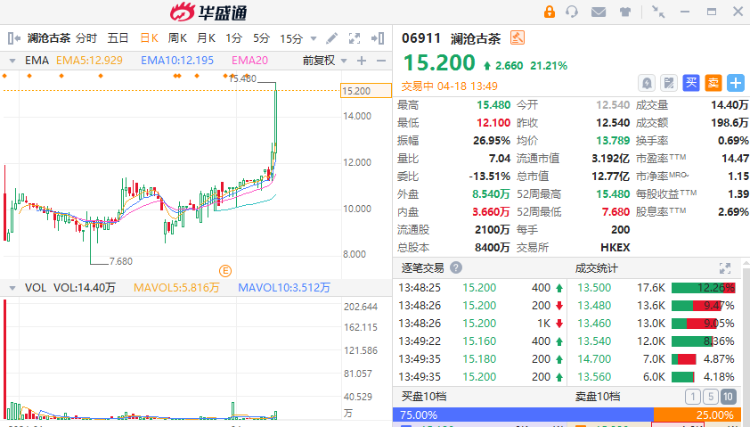Open the skin theme shirt icon
This screenshot has height=427, width=750.
coord(625,12)
